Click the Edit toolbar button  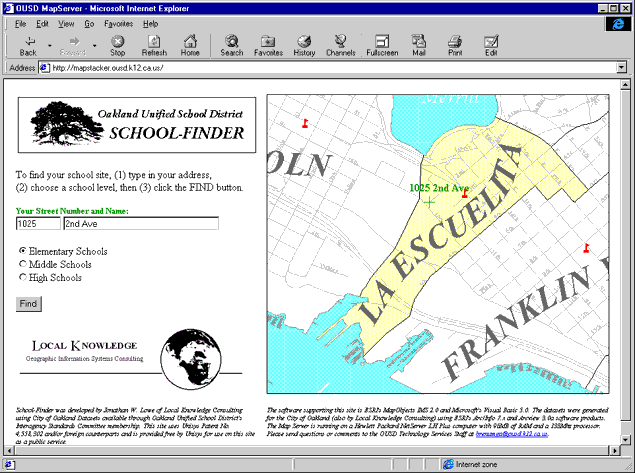491,45
